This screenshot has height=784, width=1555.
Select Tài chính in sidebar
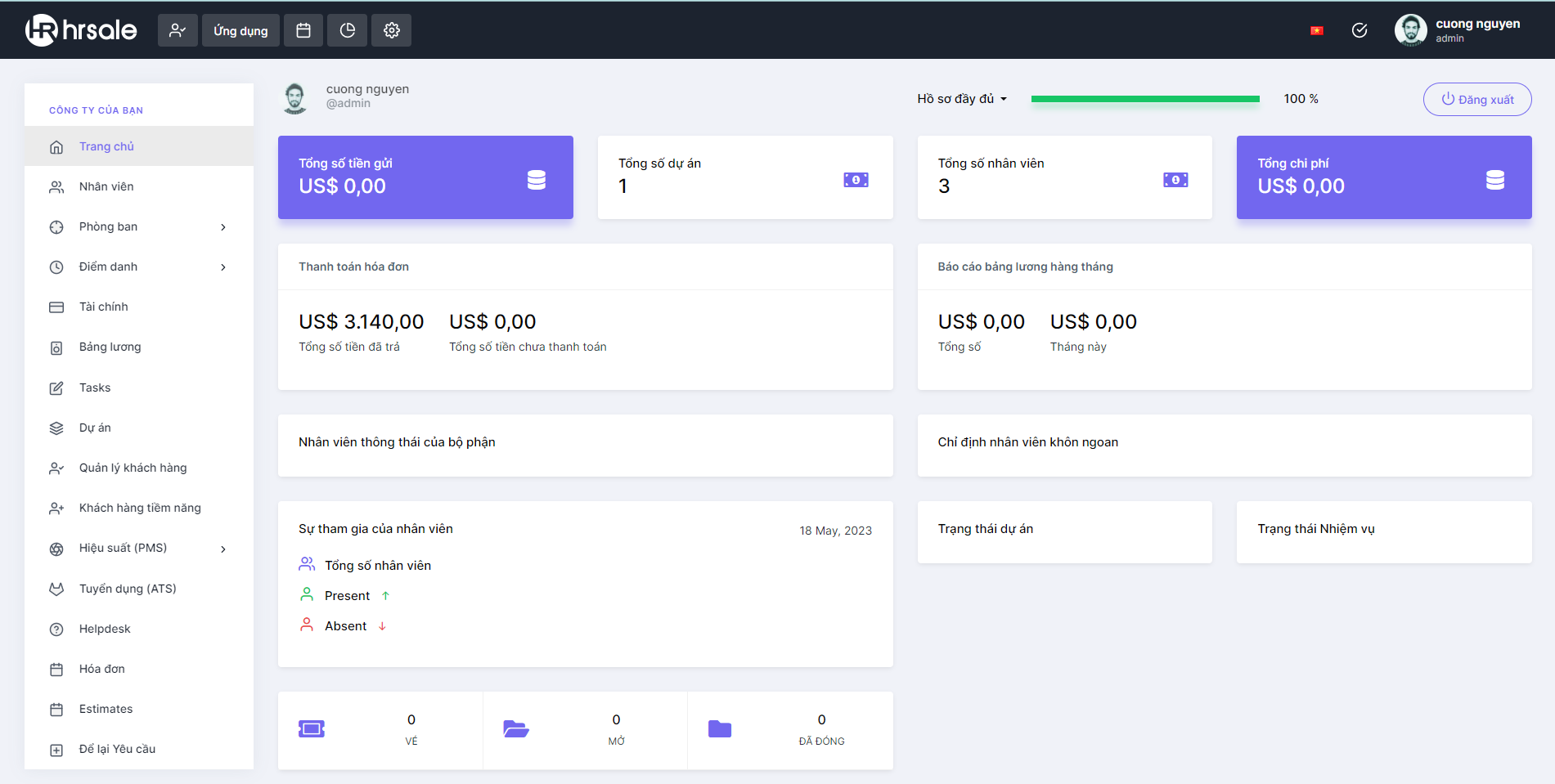pos(139,307)
